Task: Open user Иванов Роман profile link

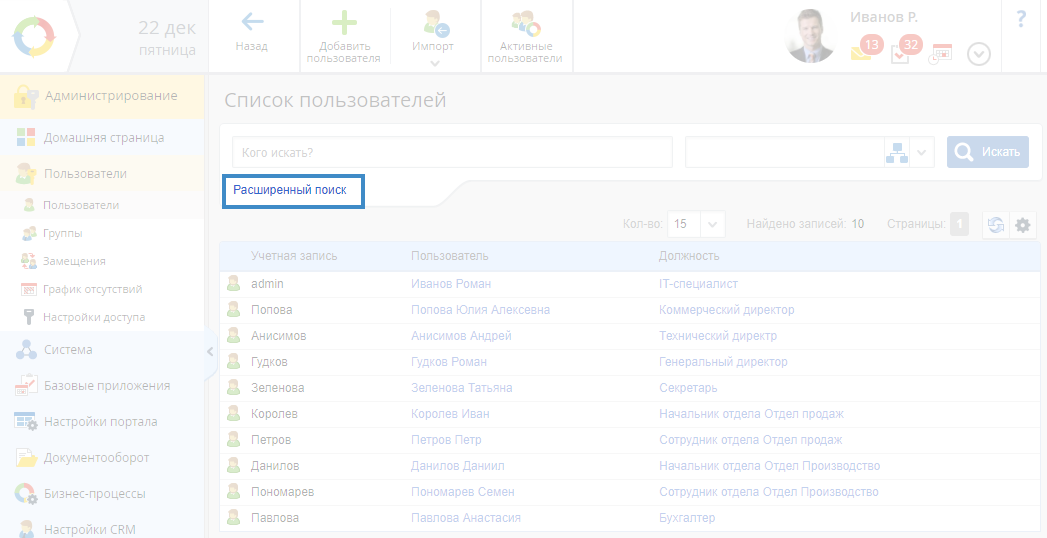Action: click(451, 284)
